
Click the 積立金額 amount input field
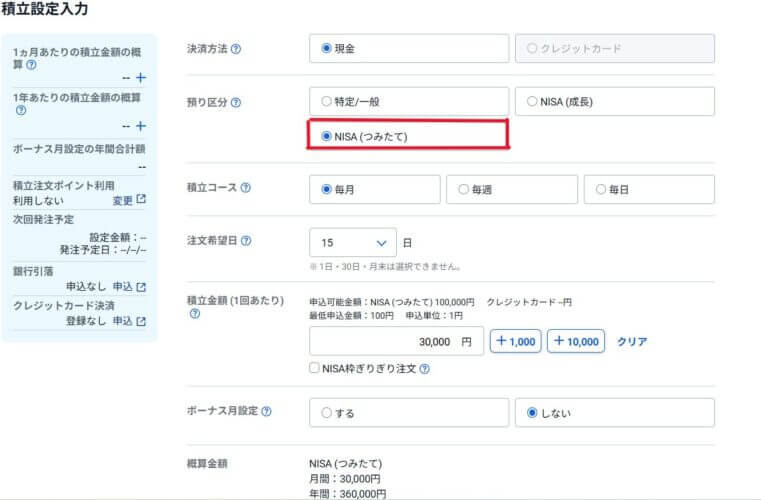(396, 342)
